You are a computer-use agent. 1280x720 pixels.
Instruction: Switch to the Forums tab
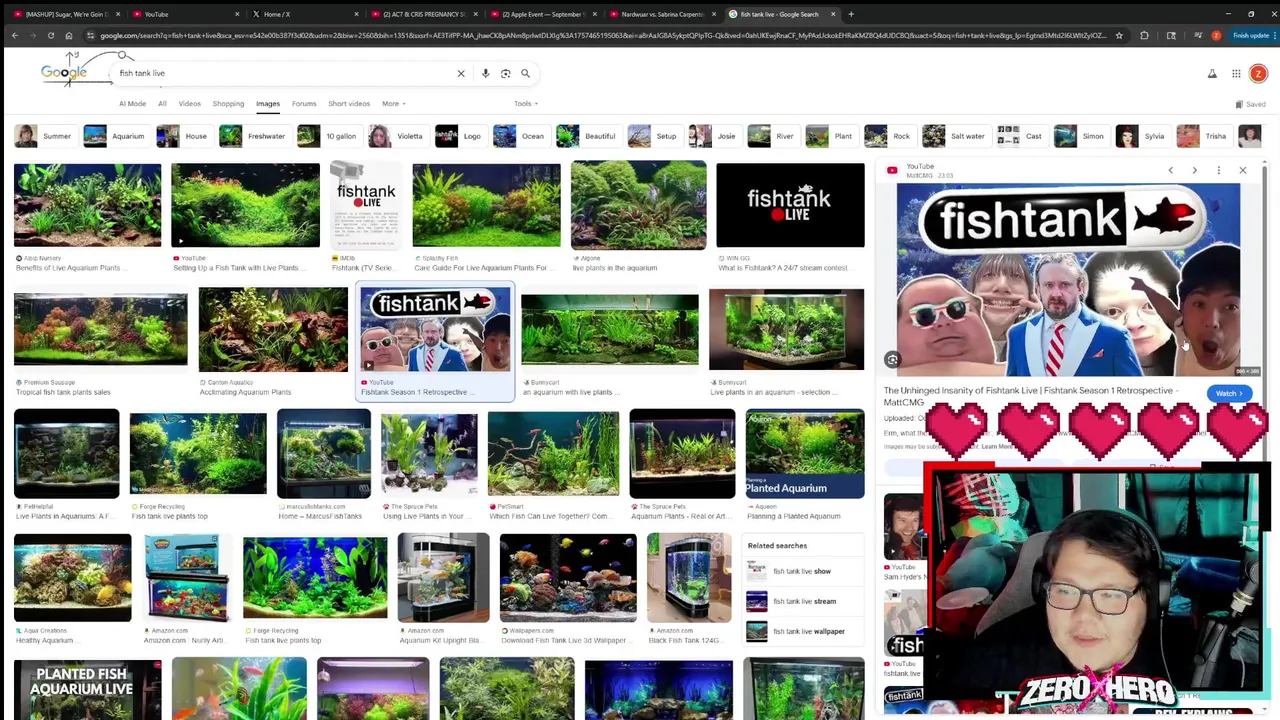pos(304,104)
